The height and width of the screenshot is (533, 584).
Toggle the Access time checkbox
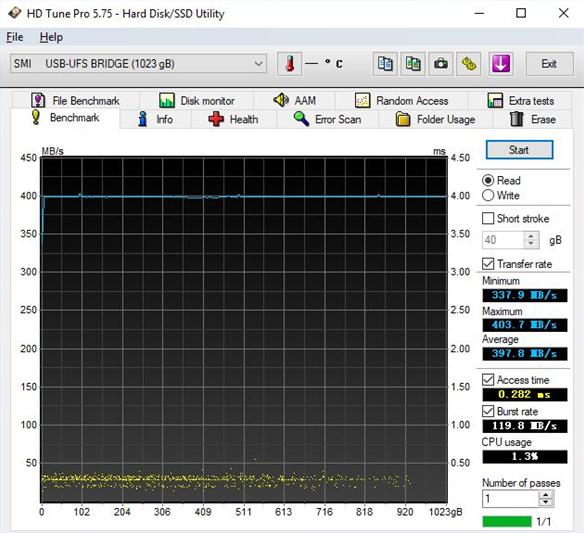[488, 380]
